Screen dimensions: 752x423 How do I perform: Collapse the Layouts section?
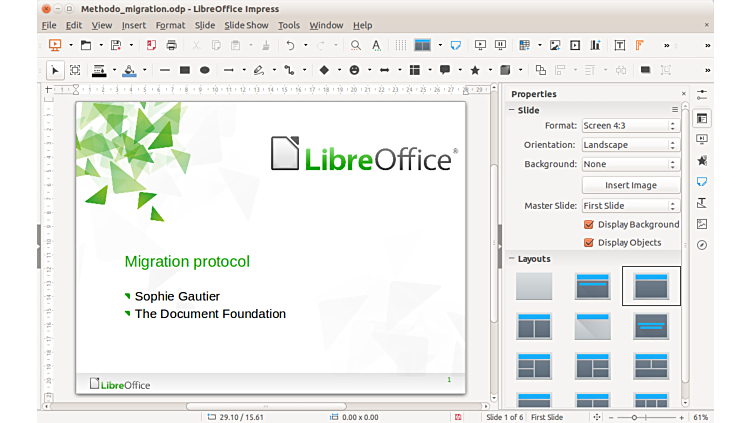pos(513,259)
